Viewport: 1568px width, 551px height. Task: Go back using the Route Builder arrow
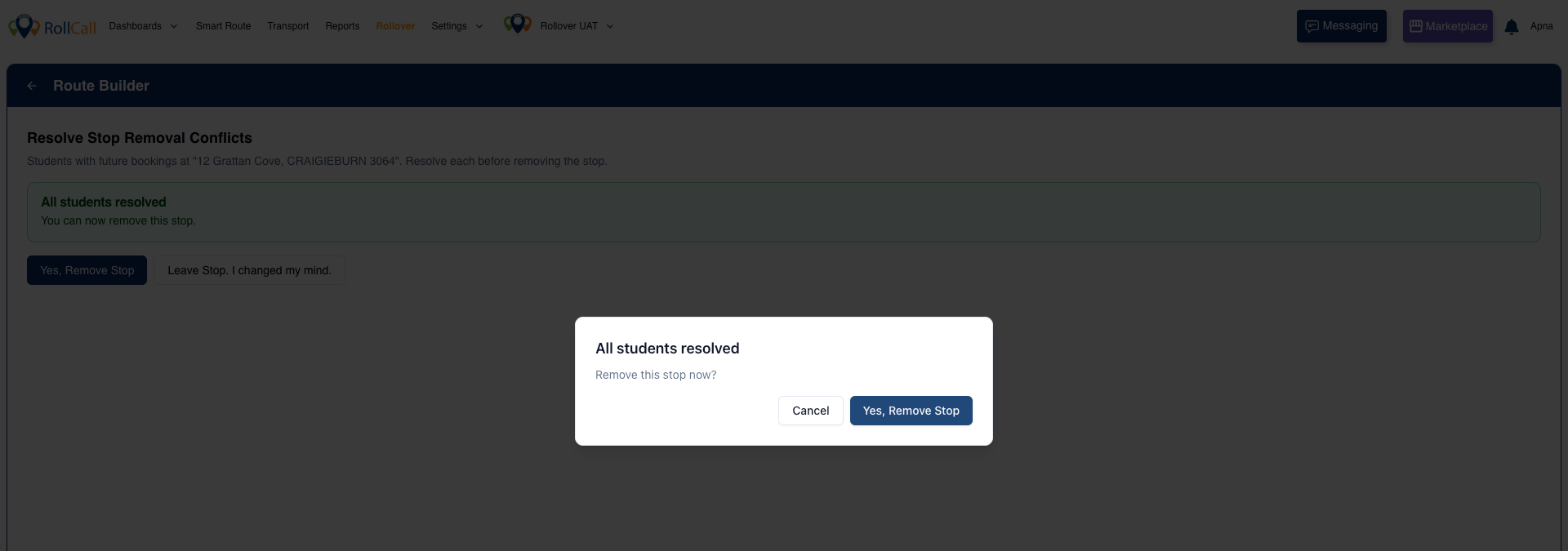pyautogui.click(x=32, y=86)
